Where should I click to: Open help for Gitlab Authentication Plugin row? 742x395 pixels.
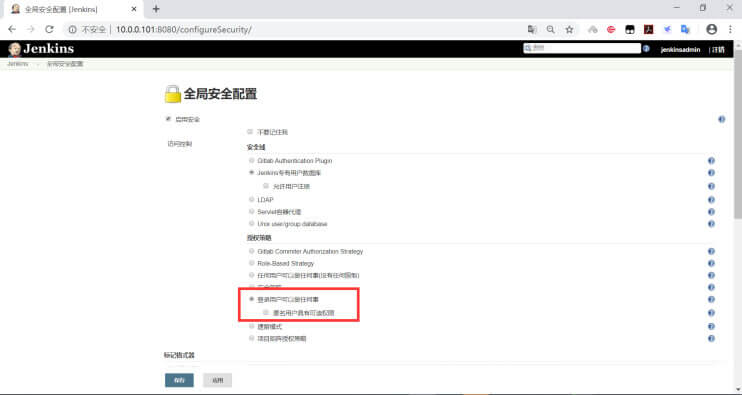point(711,161)
